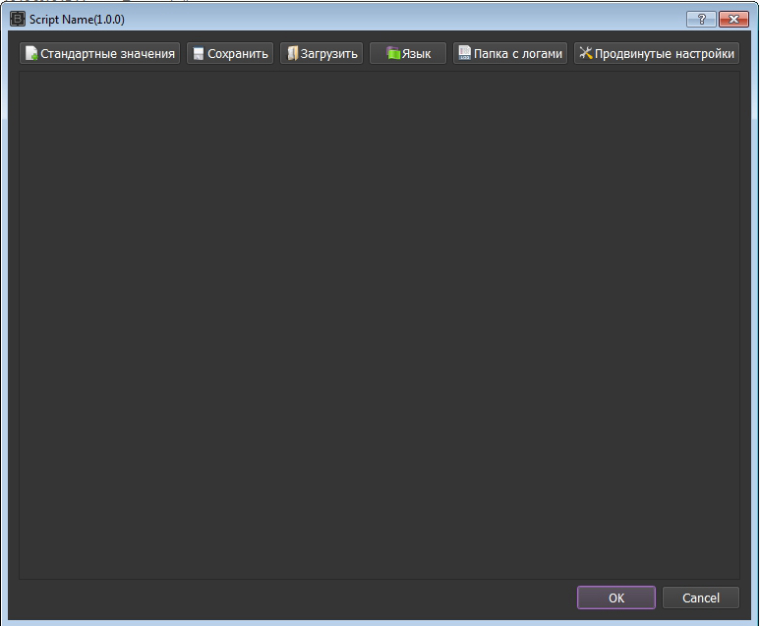
Task: Load settings using the Загрузить label
Action: [x=329, y=54]
